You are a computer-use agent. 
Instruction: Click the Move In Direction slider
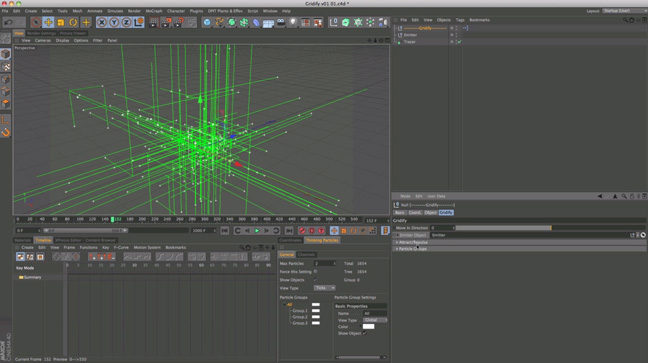[x=550, y=228]
